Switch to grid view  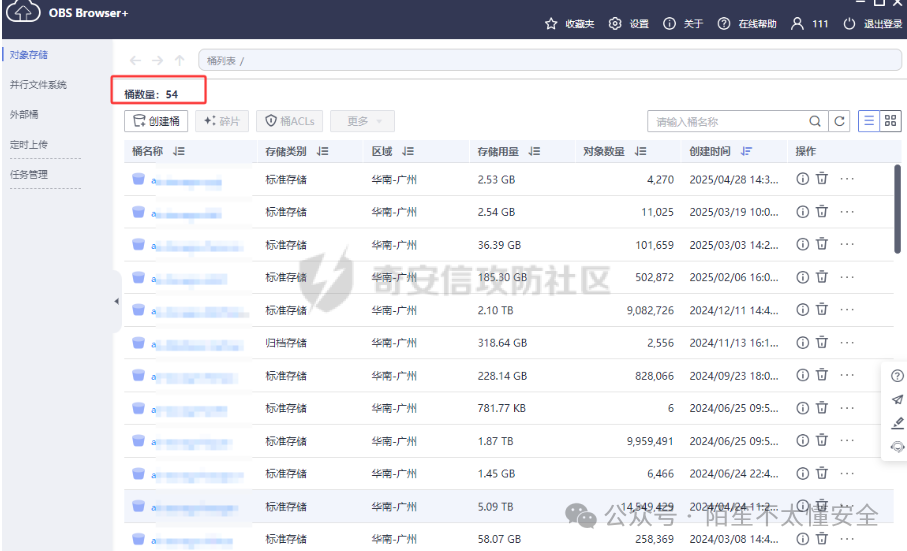coord(890,121)
